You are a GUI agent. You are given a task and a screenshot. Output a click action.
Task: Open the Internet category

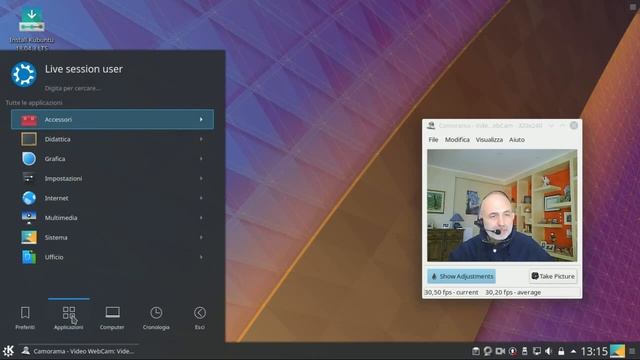[112, 198]
